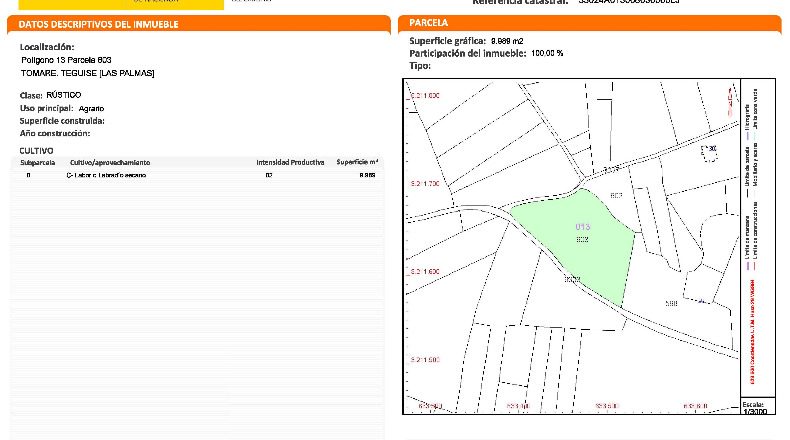
Task: Select the 'Agrario' use value
Action: click(91, 108)
